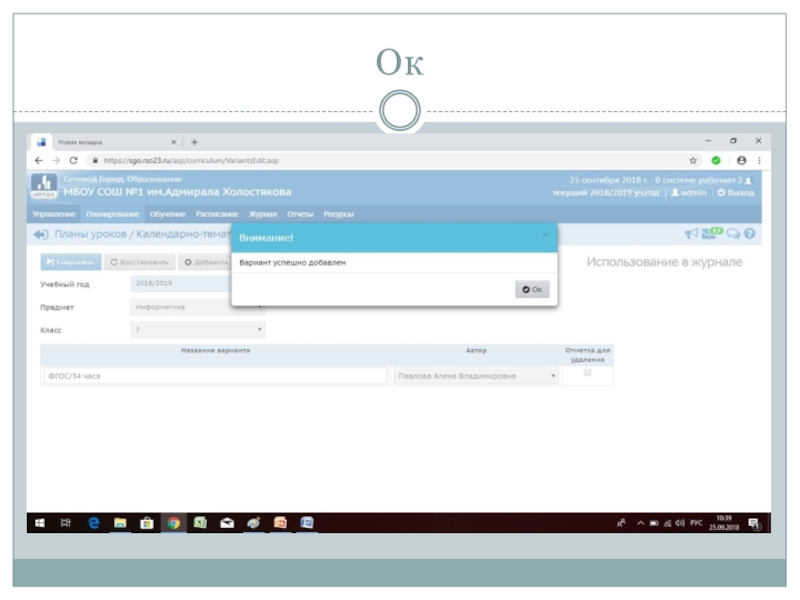Reload the page with the refresh icon
This screenshot has width=800, height=600.
tap(73, 161)
